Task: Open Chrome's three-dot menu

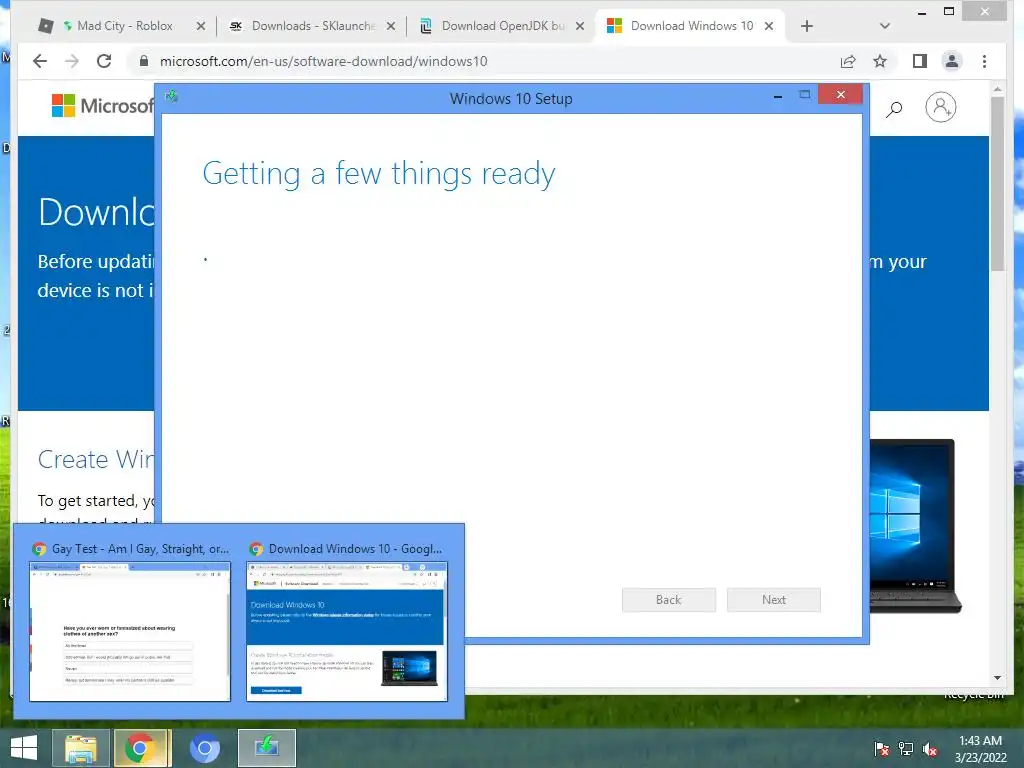Action: coord(984,61)
